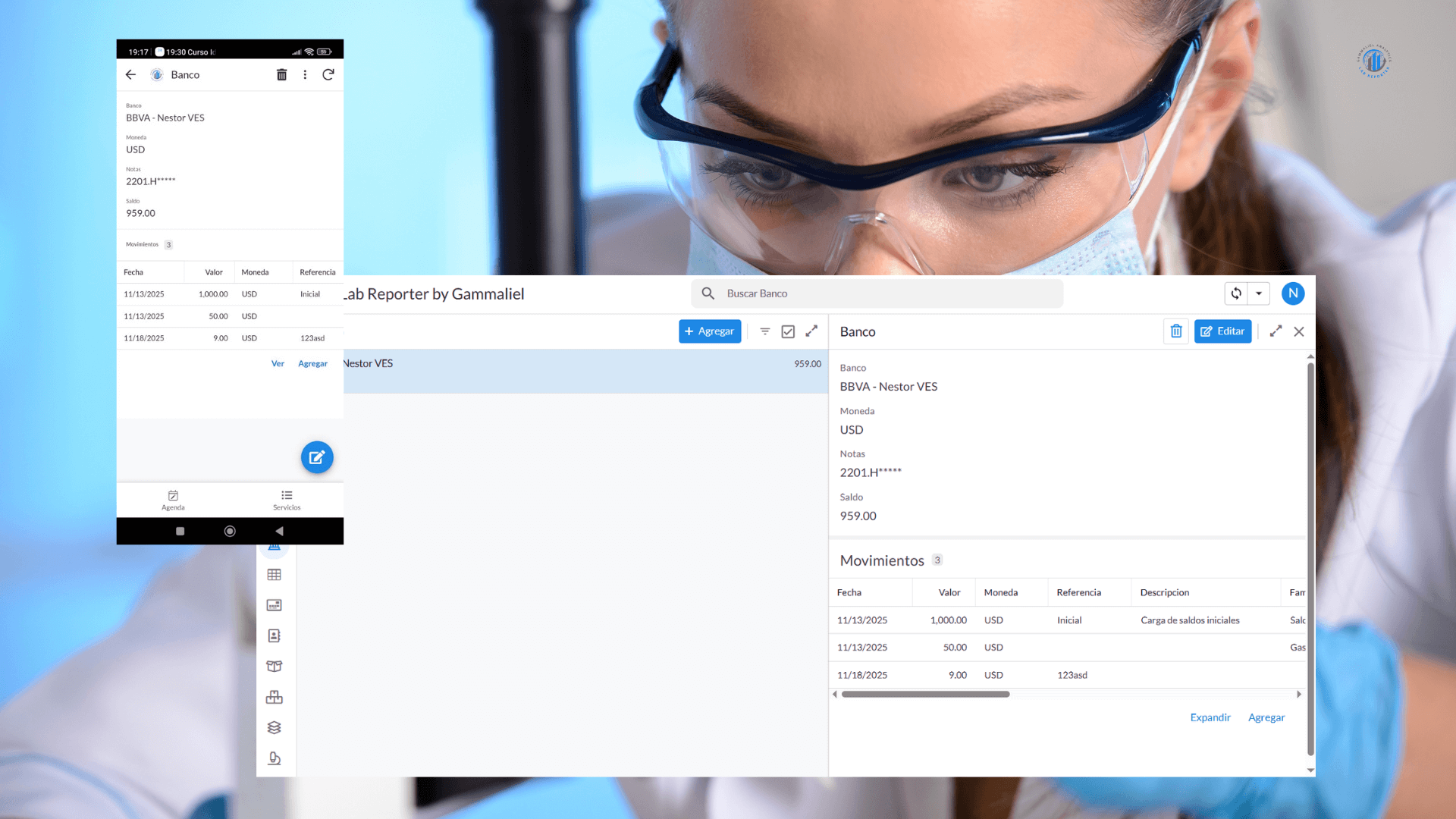
Task: Expand the list panel with diagonal arrows icon
Action: click(811, 331)
